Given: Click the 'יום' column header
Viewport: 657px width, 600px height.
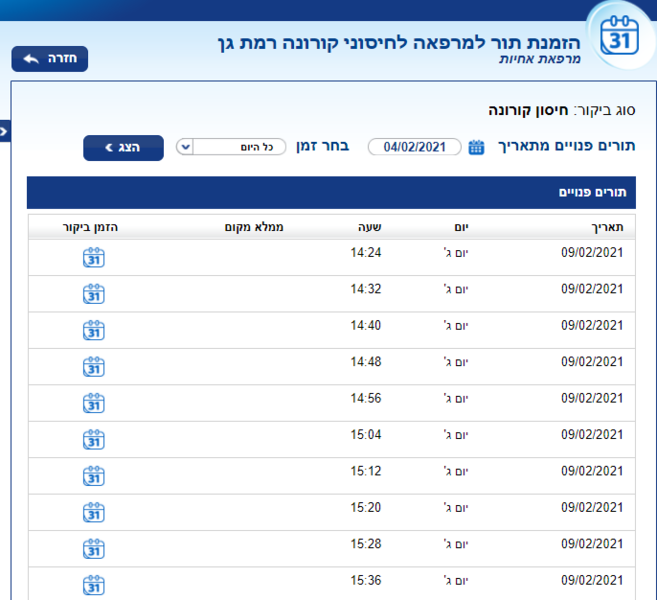Looking at the screenshot, I should (461, 227).
